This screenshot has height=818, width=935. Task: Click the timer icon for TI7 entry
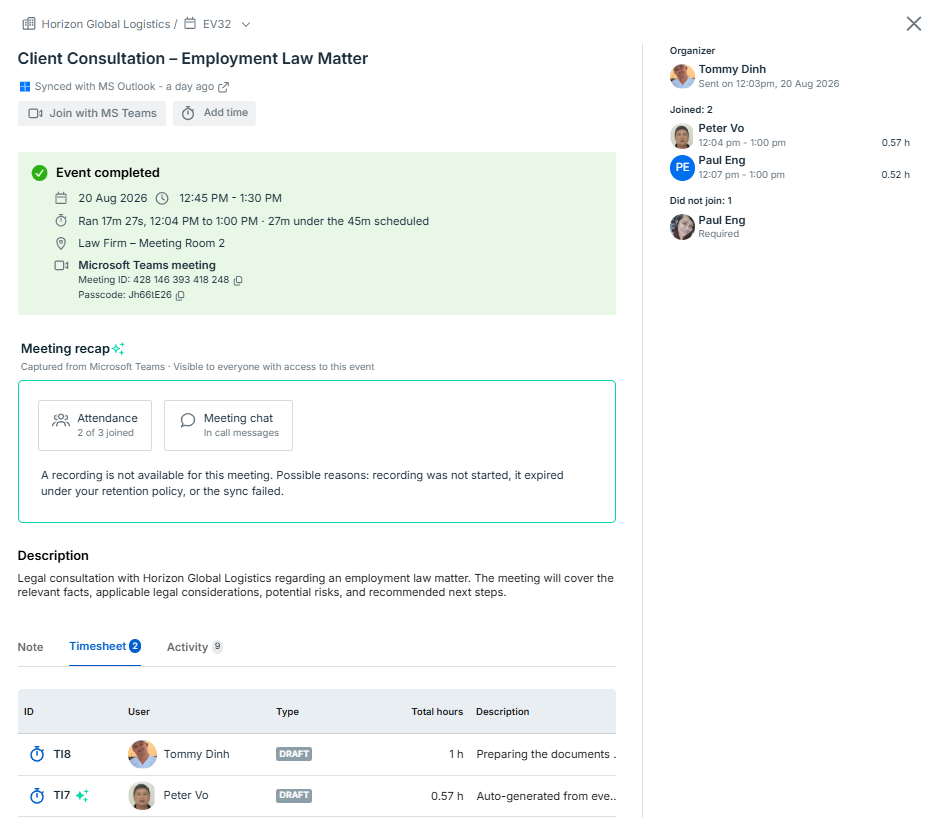point(37,795)
